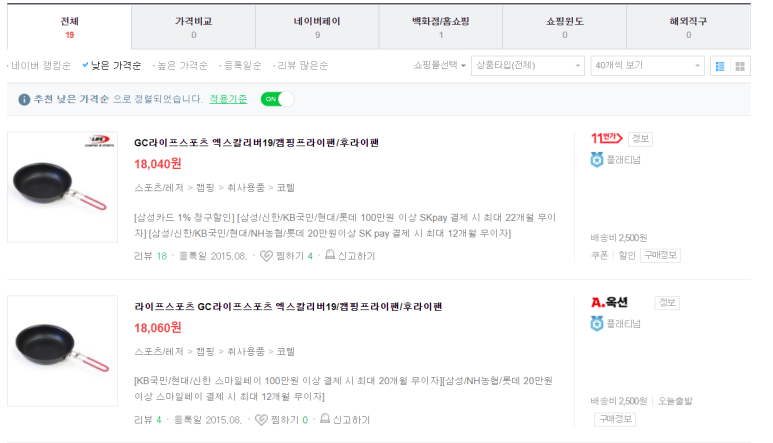Open title 라이프스포츠 GC라이프스포츠 second product

click(x=288, y=307)
